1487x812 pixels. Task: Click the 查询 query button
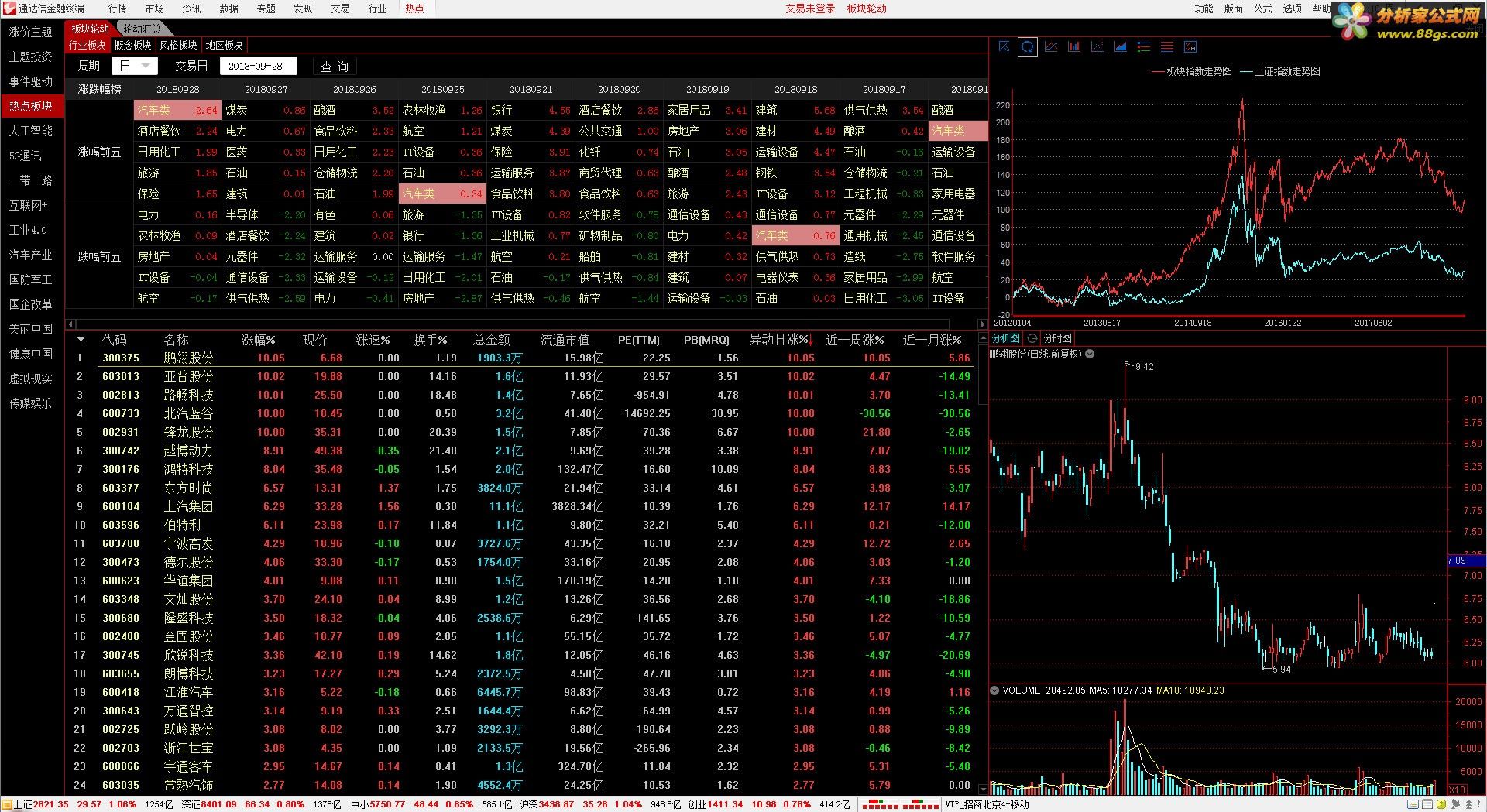335,67
